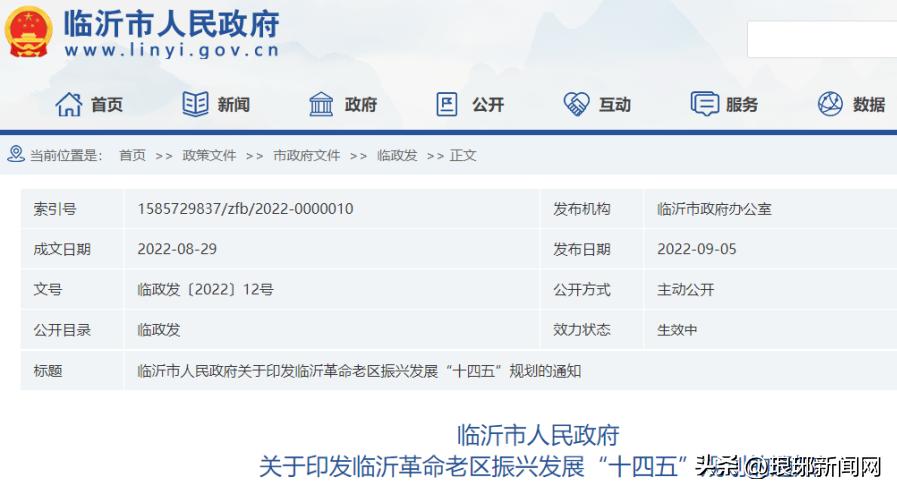
Task: Click the 临沂市人民政府 site title
Action: (x=171, y=23)
